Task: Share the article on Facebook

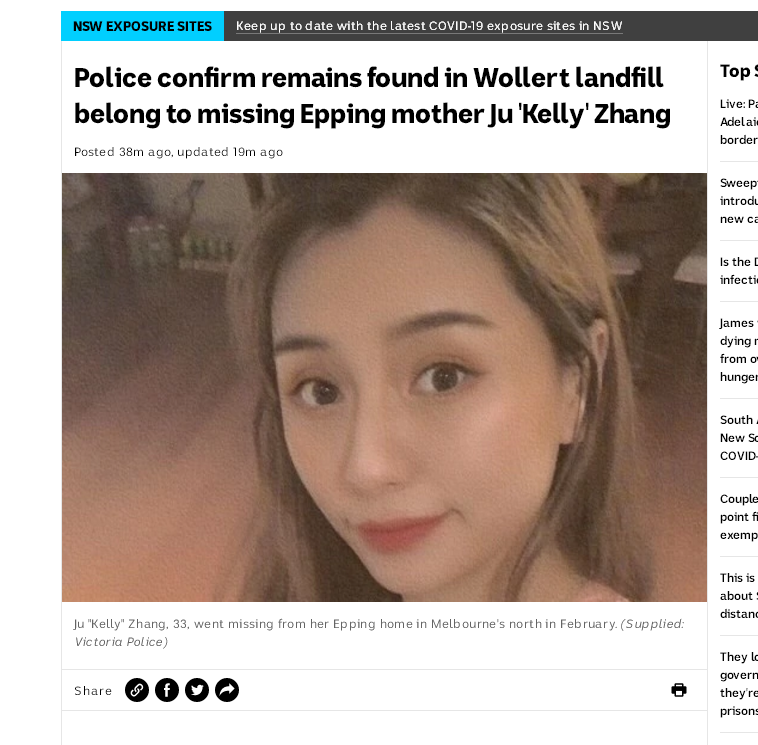Action: click(x=167, y=690)
